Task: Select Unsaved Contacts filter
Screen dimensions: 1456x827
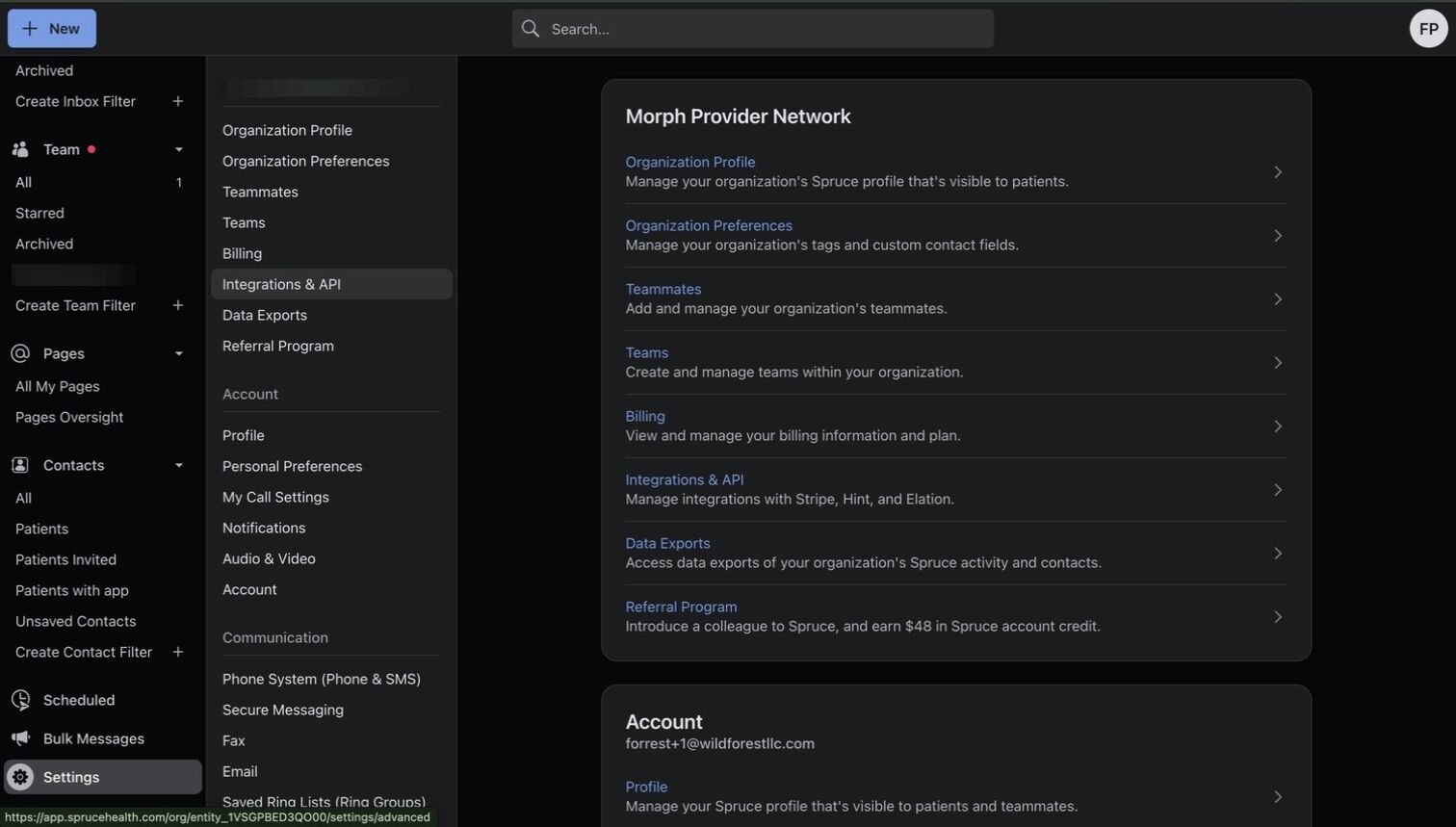Action: click(76, 621)
